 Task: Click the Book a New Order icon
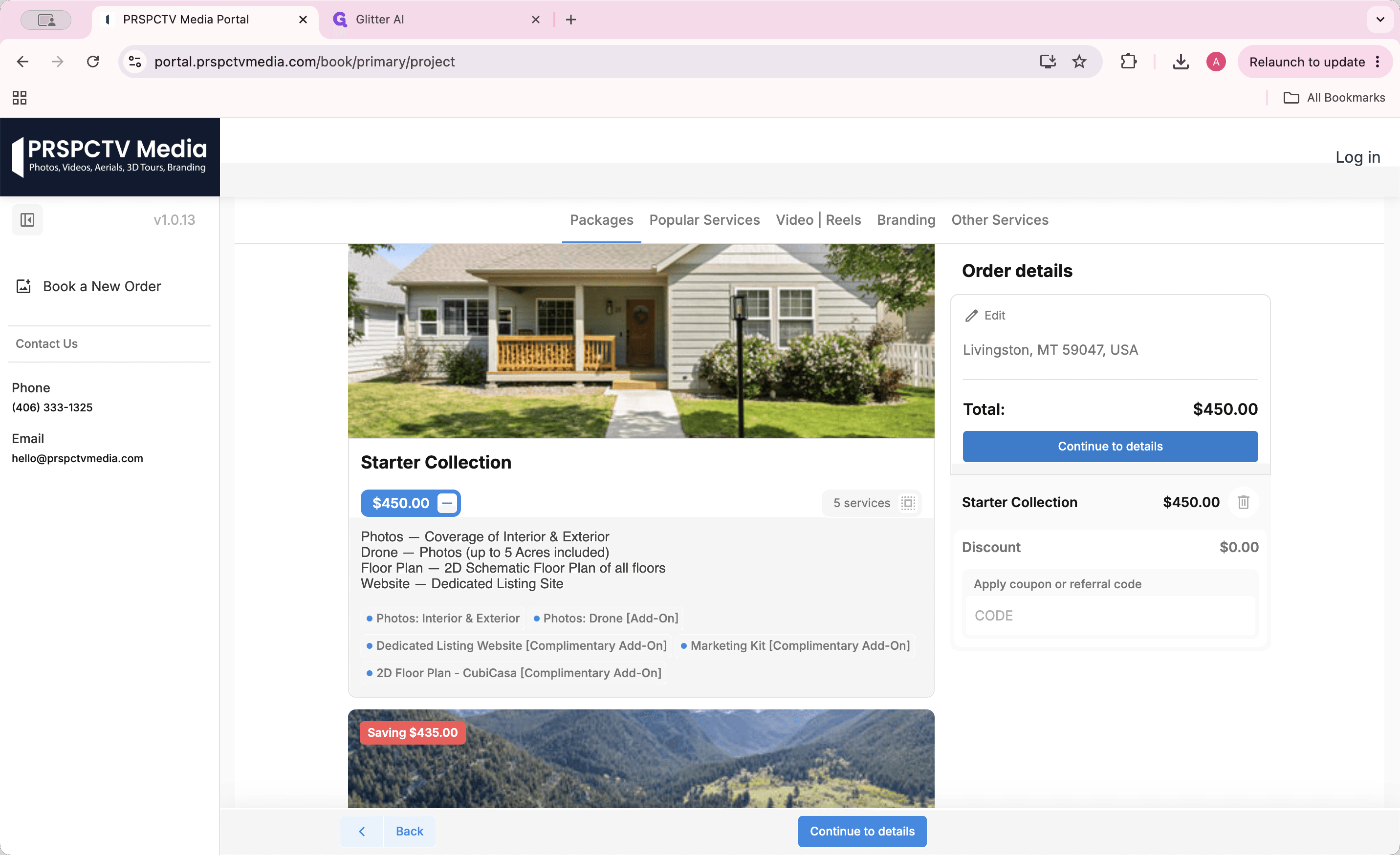click(x=23, y=286)
